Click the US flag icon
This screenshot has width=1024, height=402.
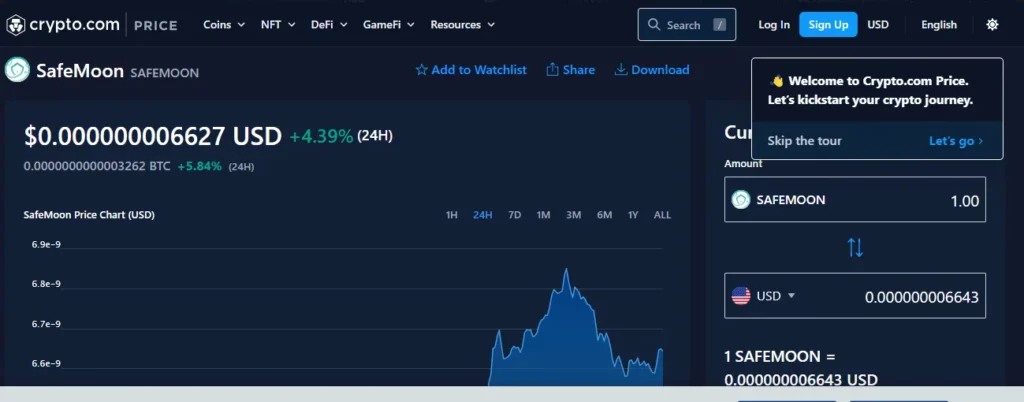click(741, 296)
